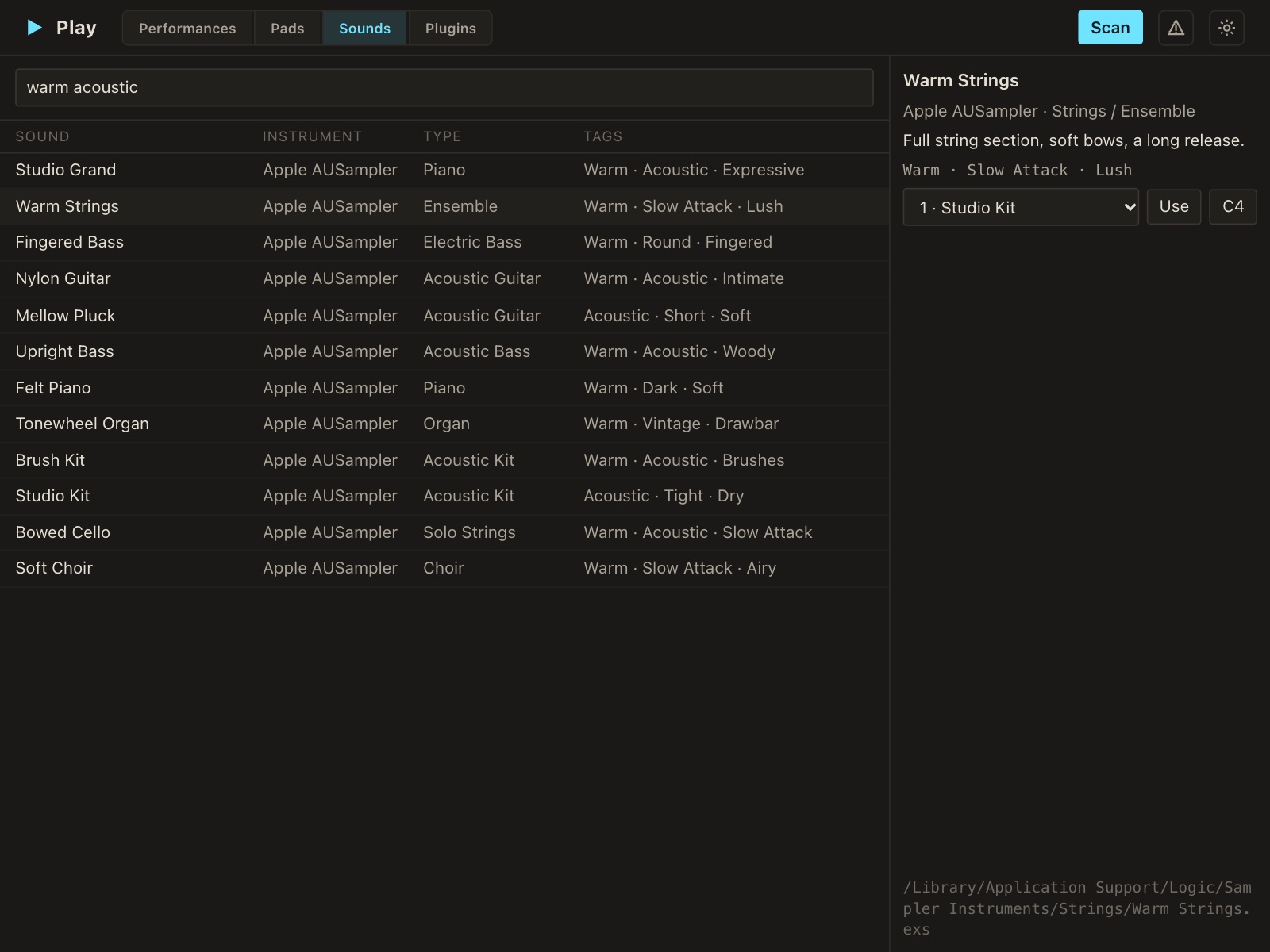
Task: Select the Studio Kit sound row
Action: (x=444, y=496)
